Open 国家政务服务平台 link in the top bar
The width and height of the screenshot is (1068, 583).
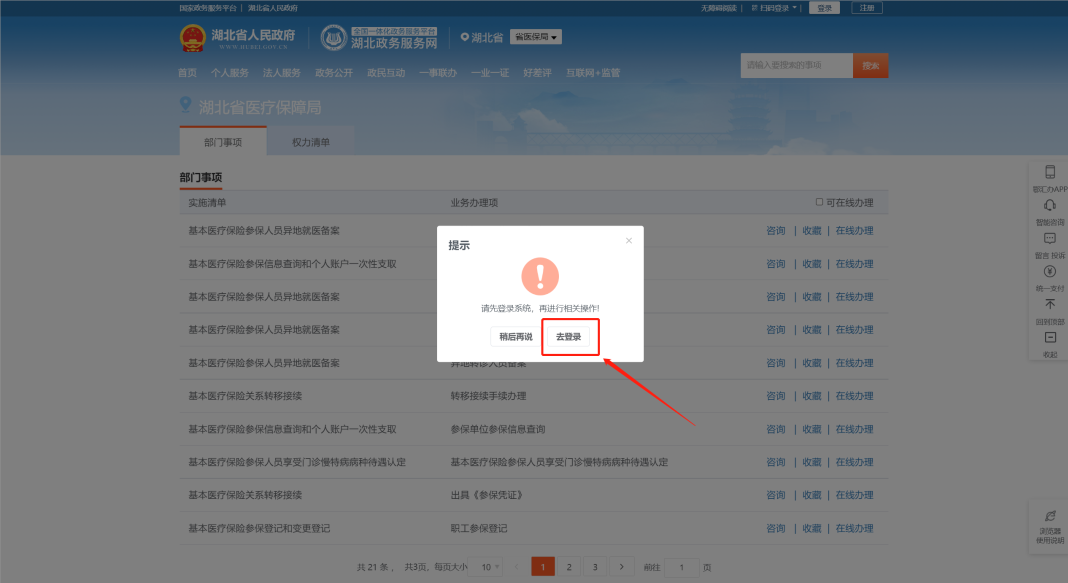(208, 8)
